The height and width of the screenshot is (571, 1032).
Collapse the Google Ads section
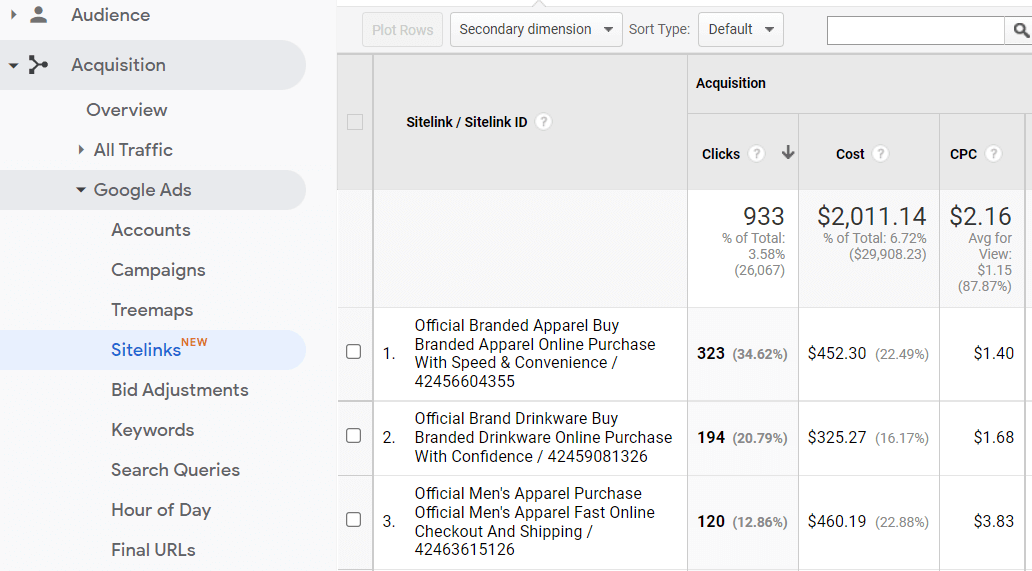[x=81, y=190]
